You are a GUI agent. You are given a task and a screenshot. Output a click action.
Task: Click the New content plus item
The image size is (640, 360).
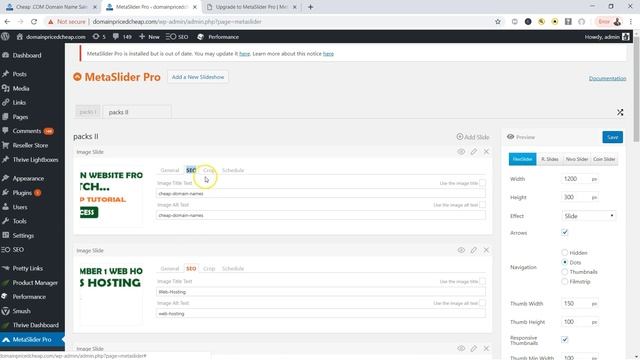tap(149, 37)
